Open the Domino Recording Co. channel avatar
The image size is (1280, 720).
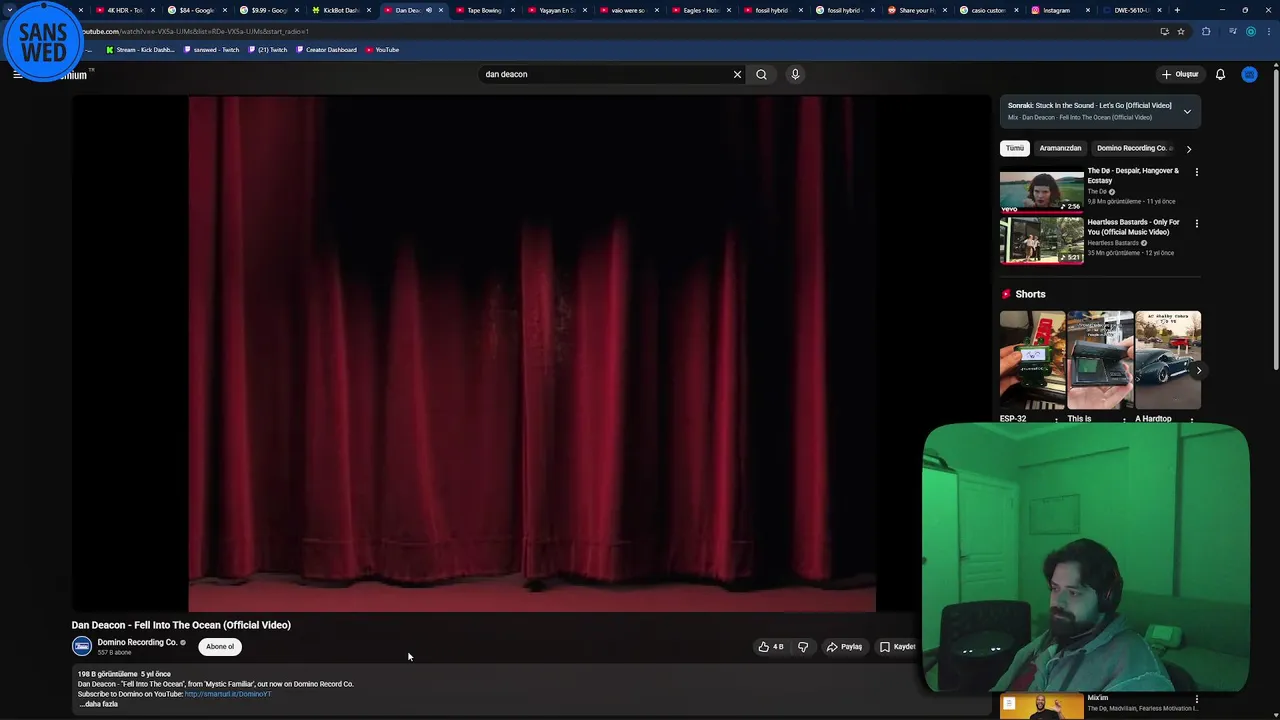pyautogui.click(x=82, y=647)
